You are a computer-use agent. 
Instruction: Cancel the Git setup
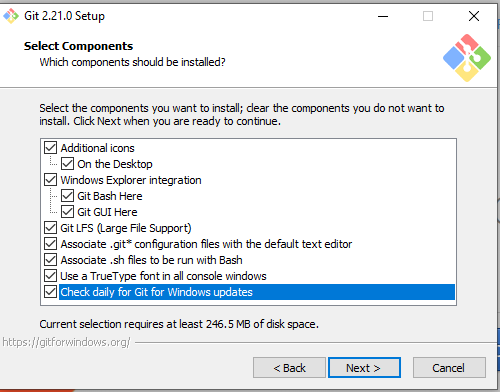[x=449, y=368]
